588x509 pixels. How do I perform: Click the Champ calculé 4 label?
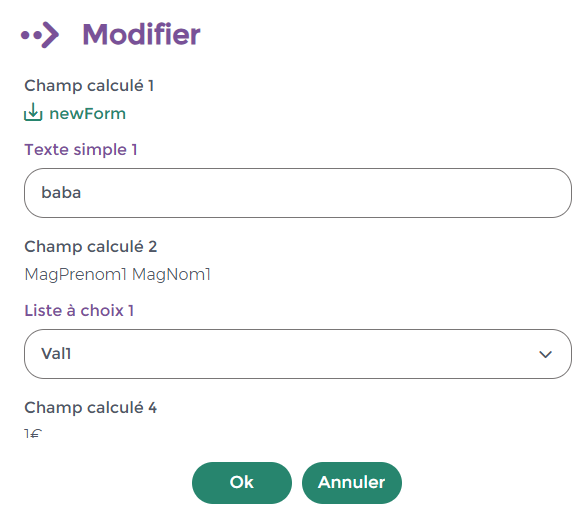91,408
